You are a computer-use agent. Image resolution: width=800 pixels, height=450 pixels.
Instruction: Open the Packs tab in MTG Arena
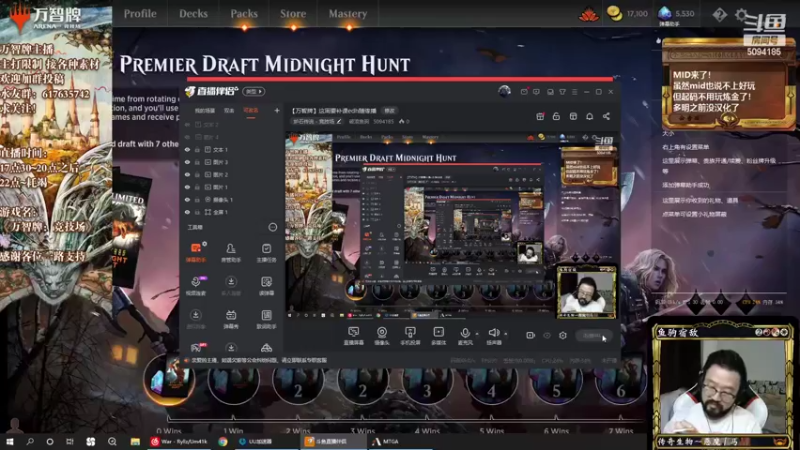coord(244,14)
